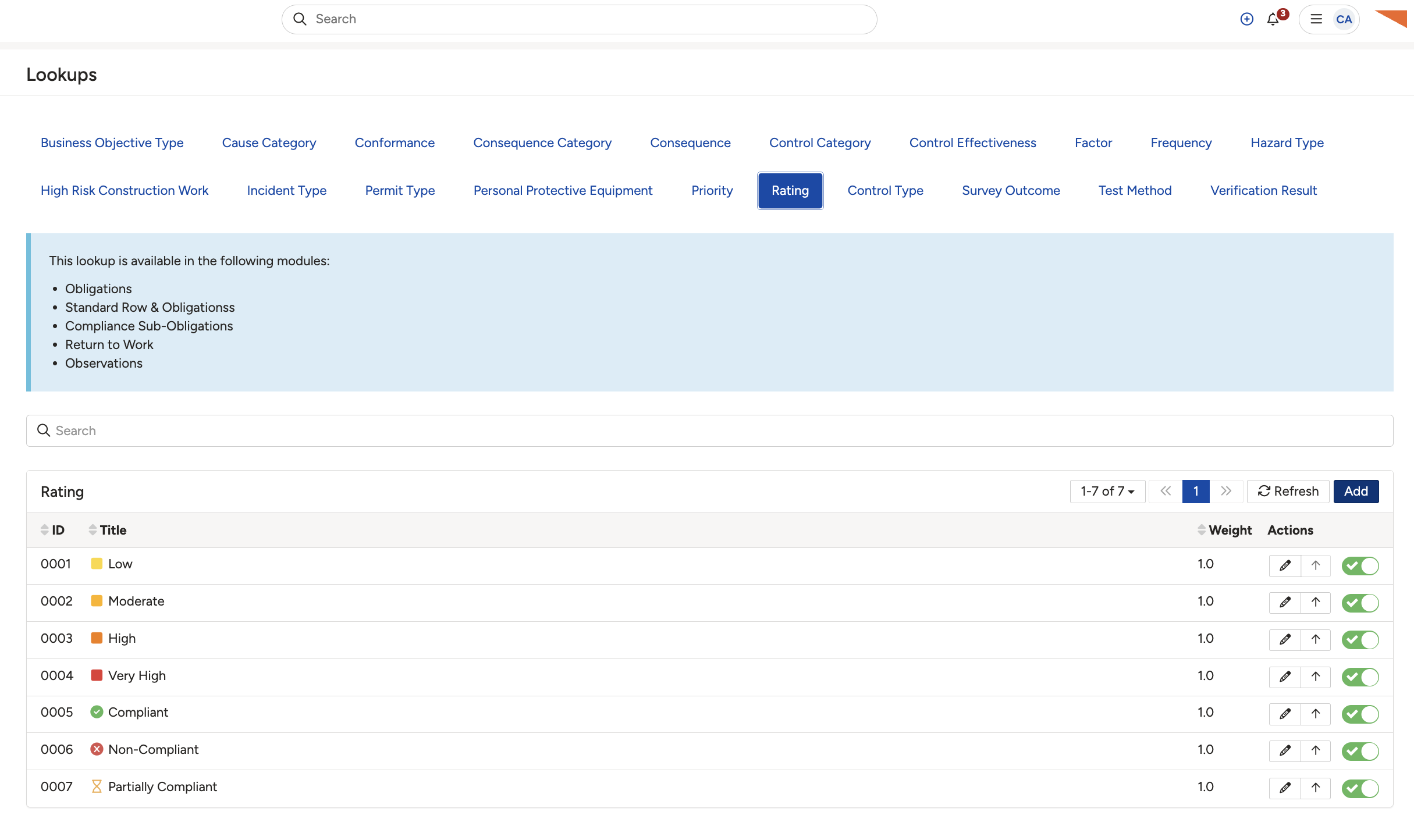Move High row up with arrow icon

(x=1316, y=640)
